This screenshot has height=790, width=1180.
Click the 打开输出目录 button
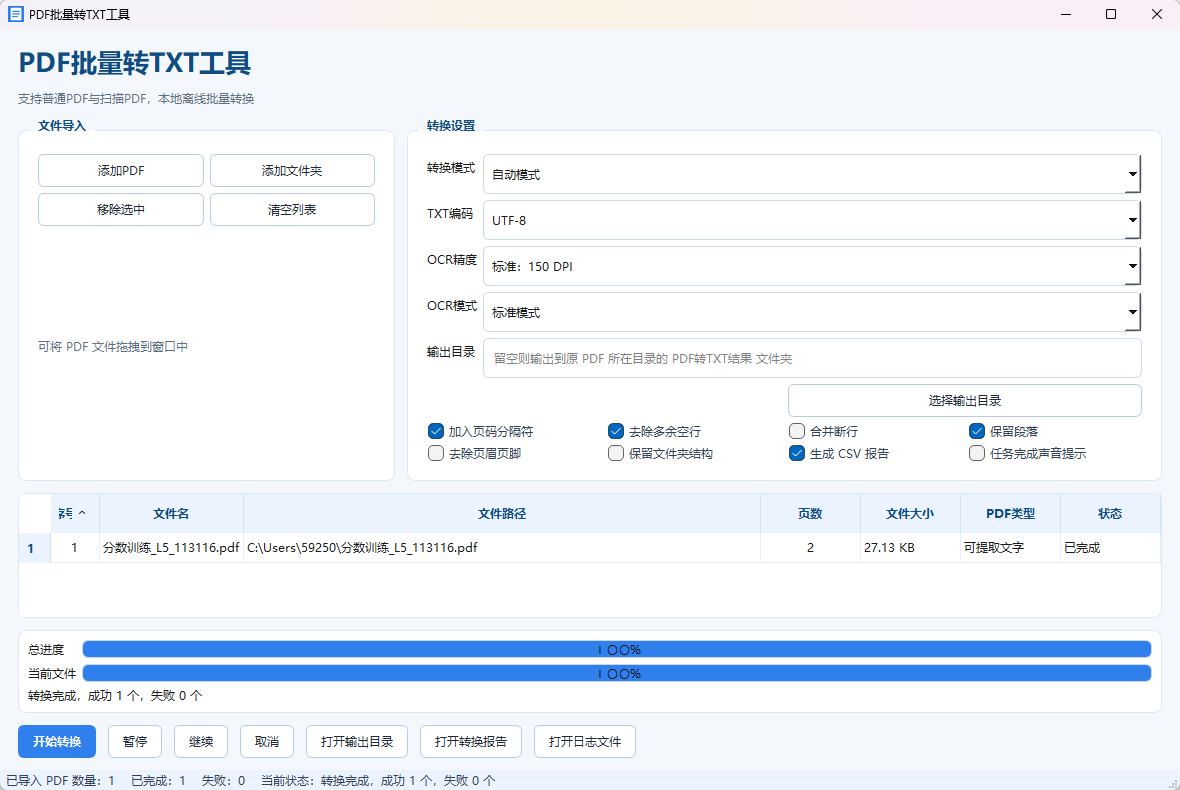357,742
